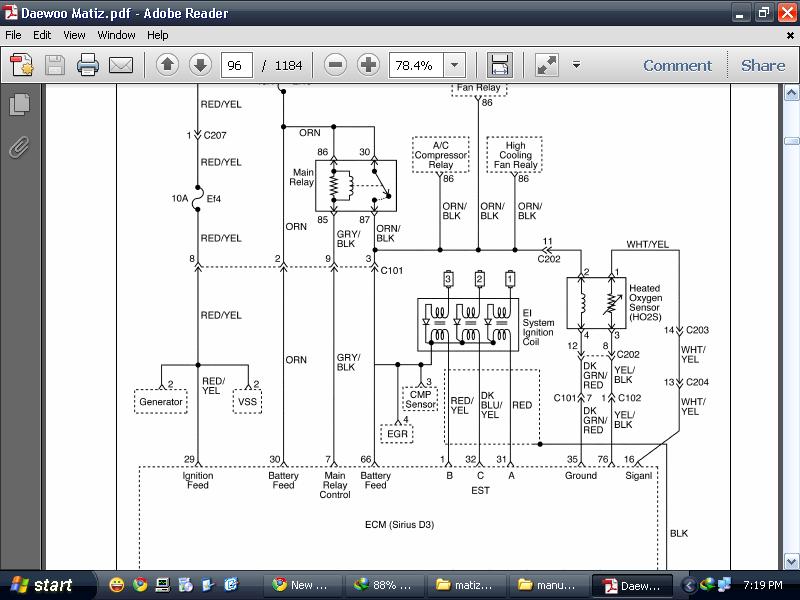Zoom in with the plus button
Screen dimensions: 800x600
pos(369,66)
